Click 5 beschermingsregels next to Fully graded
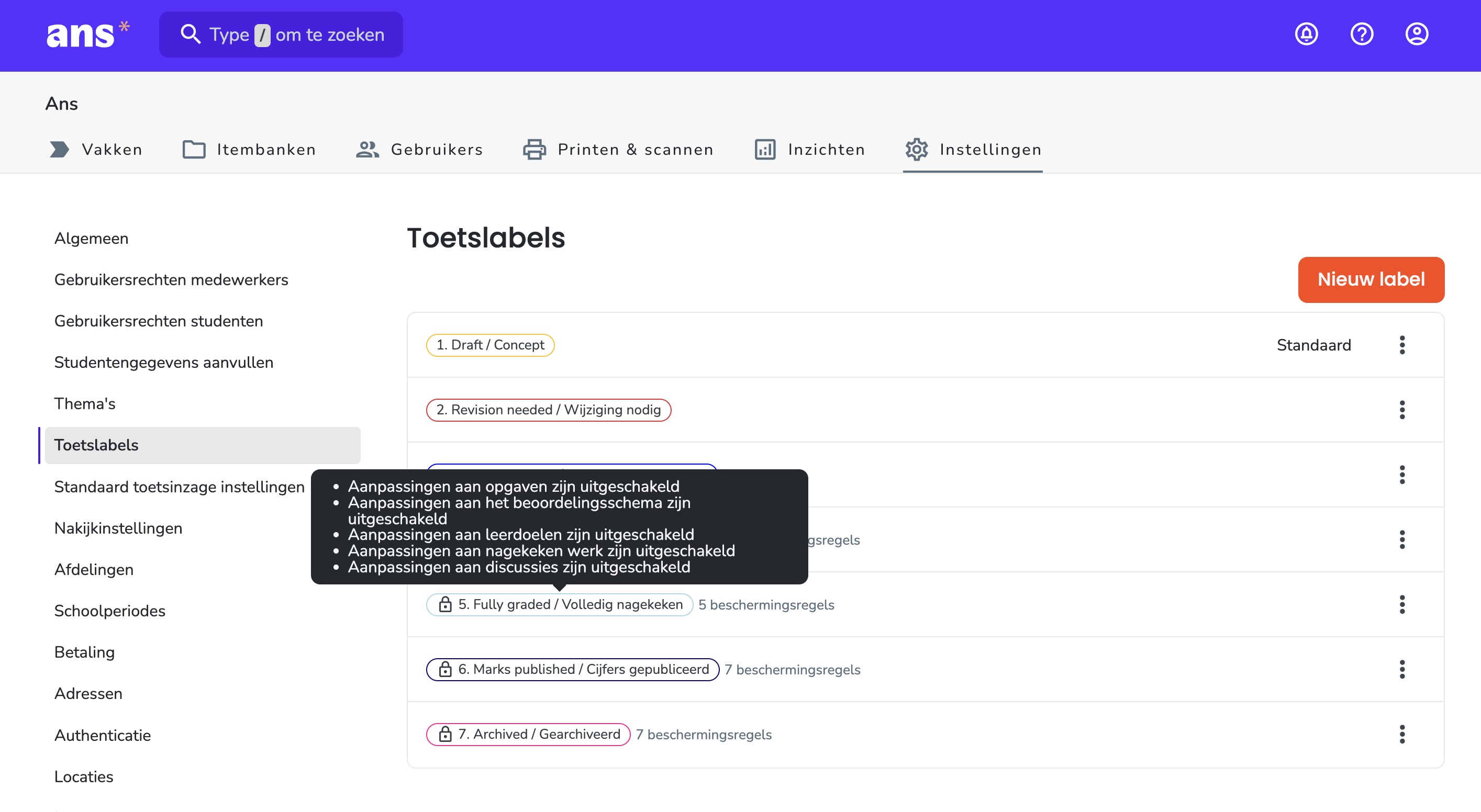 (766, 605)
